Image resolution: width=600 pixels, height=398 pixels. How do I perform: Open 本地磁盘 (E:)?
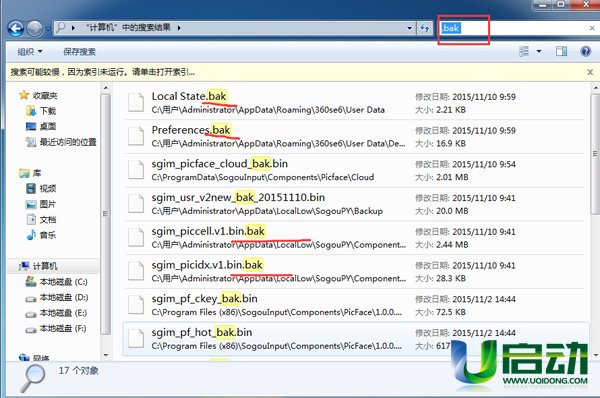click(56, 313)
